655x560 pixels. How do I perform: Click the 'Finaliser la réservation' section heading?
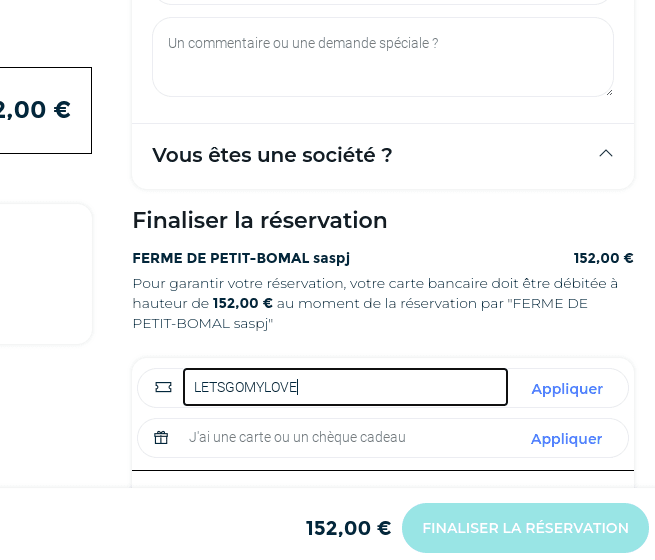[x=260, y=220]
